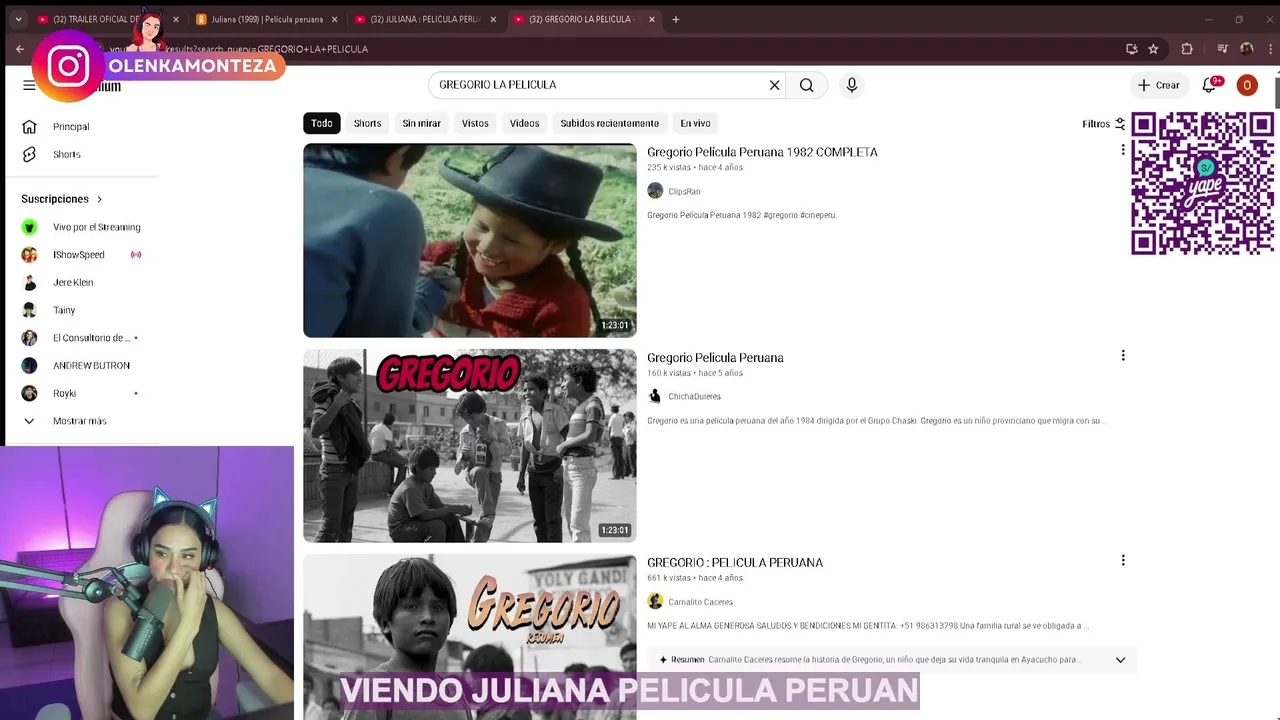Select the En vivo filter chip
1280x720 pixels.
click(x=695, y=123)
